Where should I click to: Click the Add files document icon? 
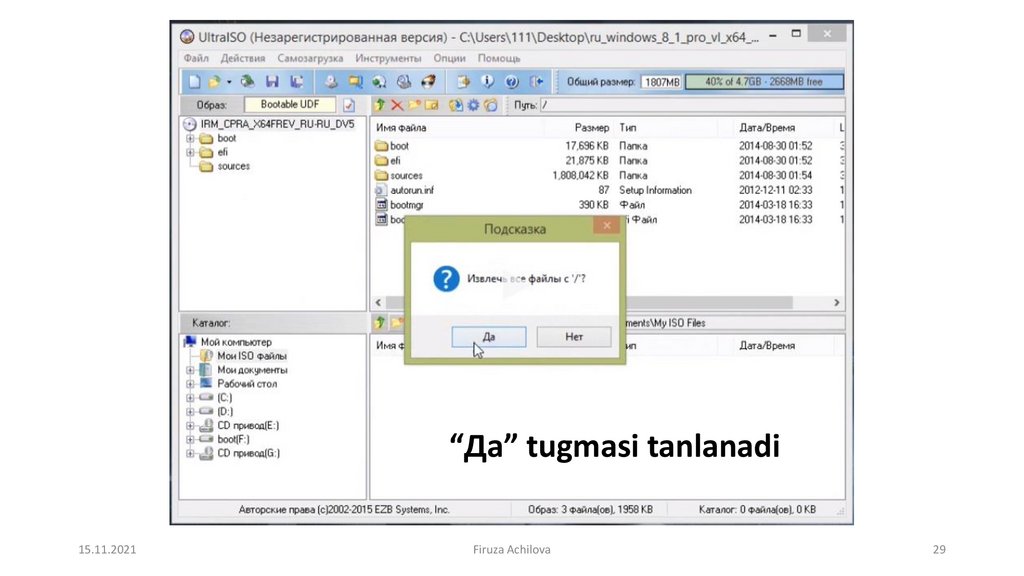click(x=463, y=82)
